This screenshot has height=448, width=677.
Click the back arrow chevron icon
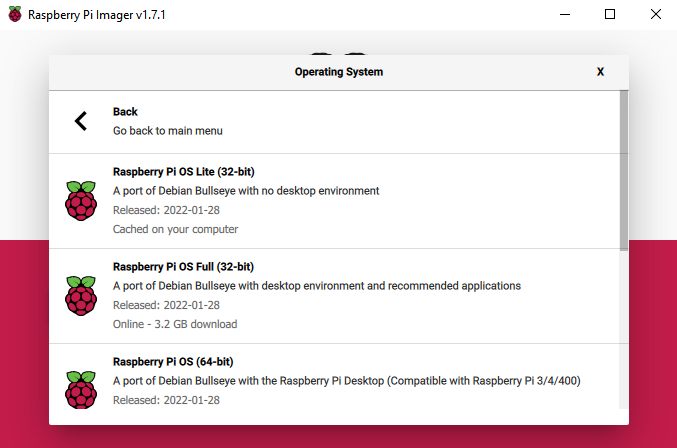coord(81,121)
